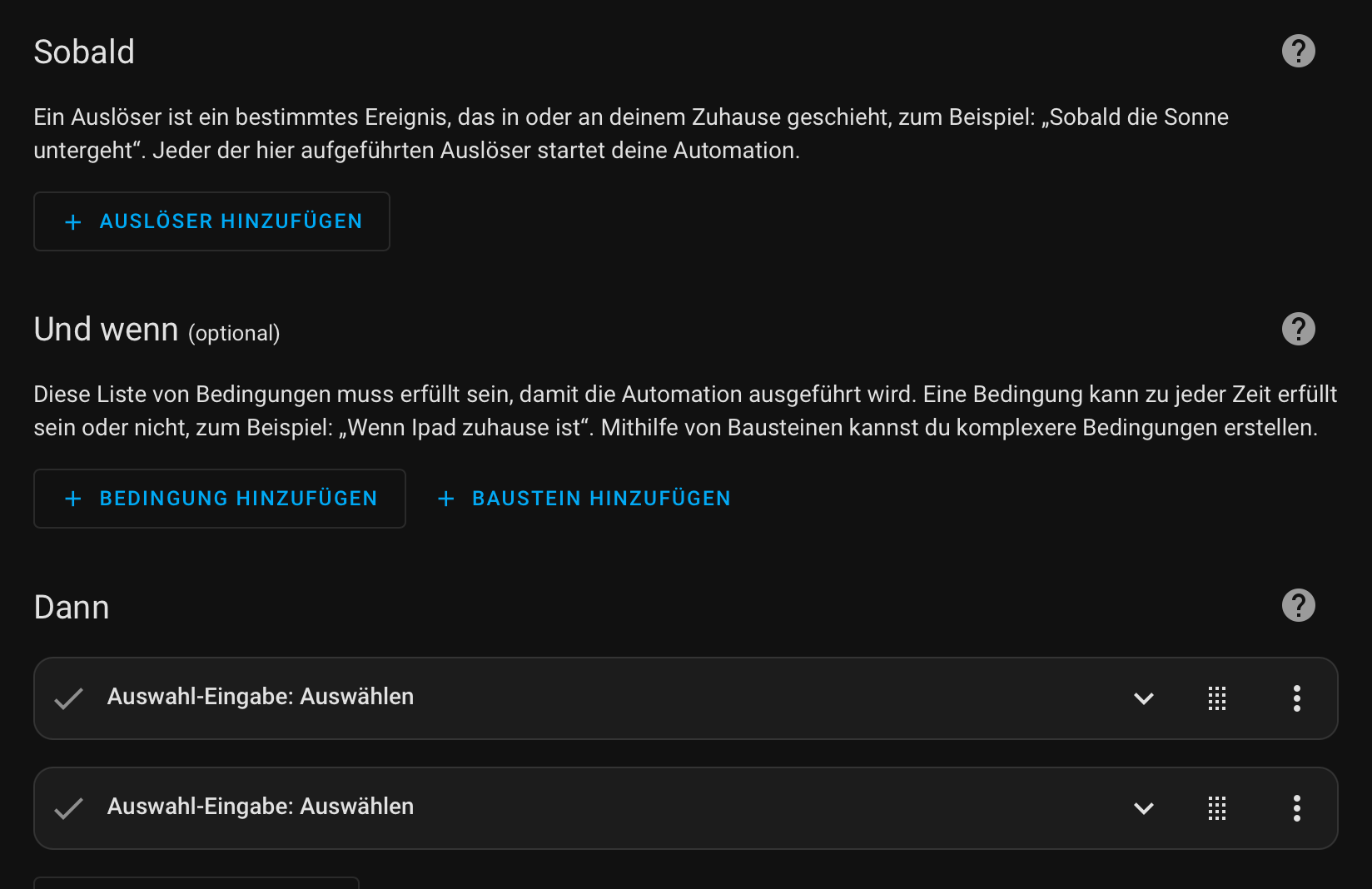The height and width of the screenshot is (889, 1372).
Task: Click plus icon in Auslöser hinzufügen
Action: 73,221
